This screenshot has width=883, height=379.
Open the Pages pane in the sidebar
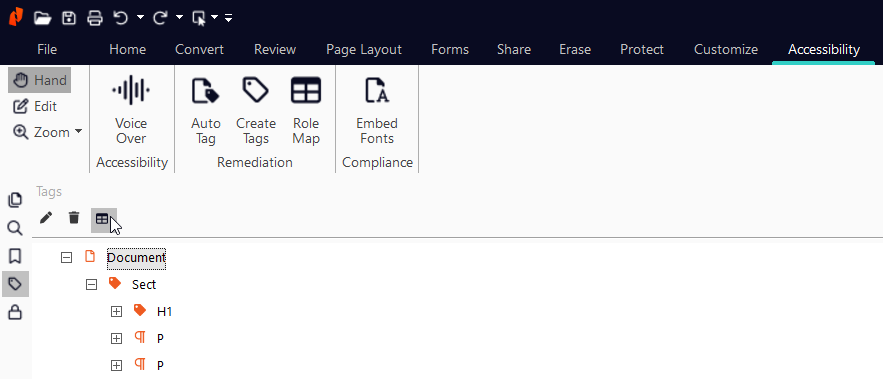[15, 200]
